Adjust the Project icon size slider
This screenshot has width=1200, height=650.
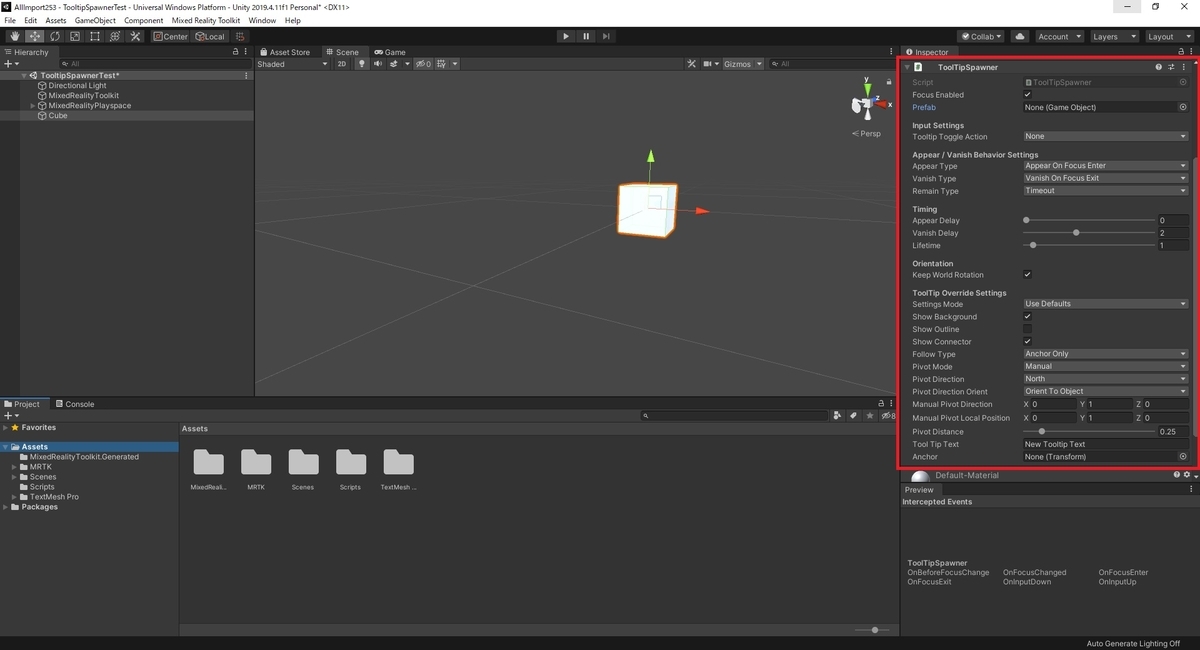tap(873, 630)
